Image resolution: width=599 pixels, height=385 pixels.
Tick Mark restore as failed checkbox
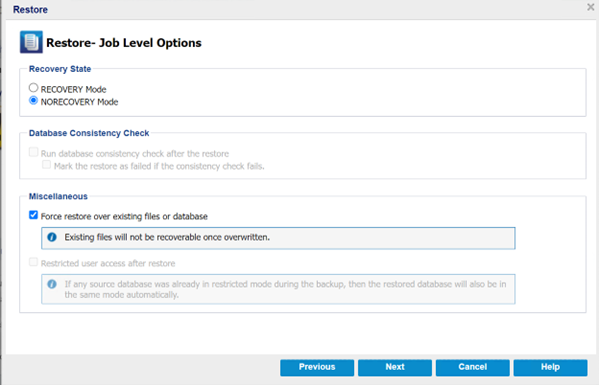(46, 165)
